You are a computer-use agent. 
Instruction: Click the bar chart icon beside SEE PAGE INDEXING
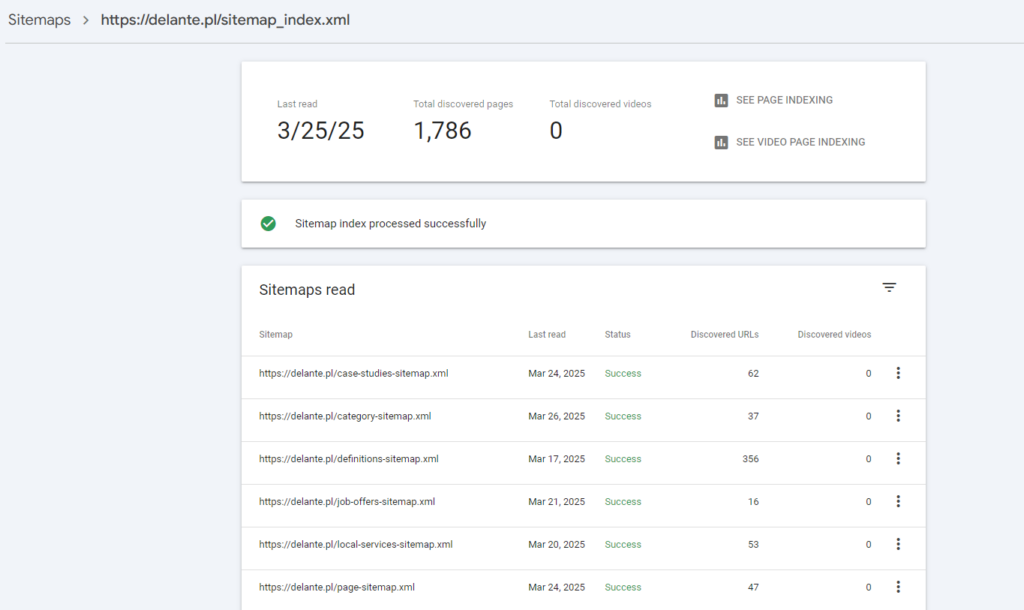tap(721, 100)
